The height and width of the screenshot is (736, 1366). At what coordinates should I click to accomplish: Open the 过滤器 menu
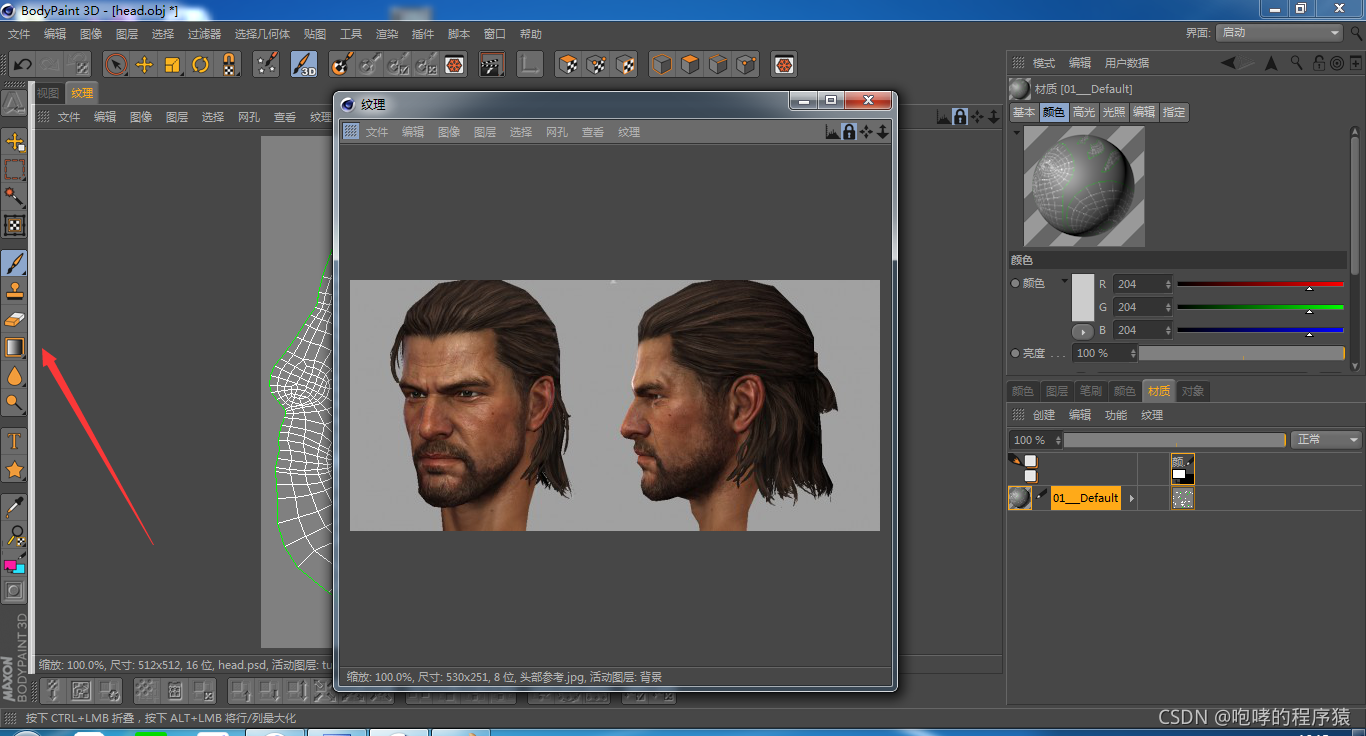(x=204, y=34)
